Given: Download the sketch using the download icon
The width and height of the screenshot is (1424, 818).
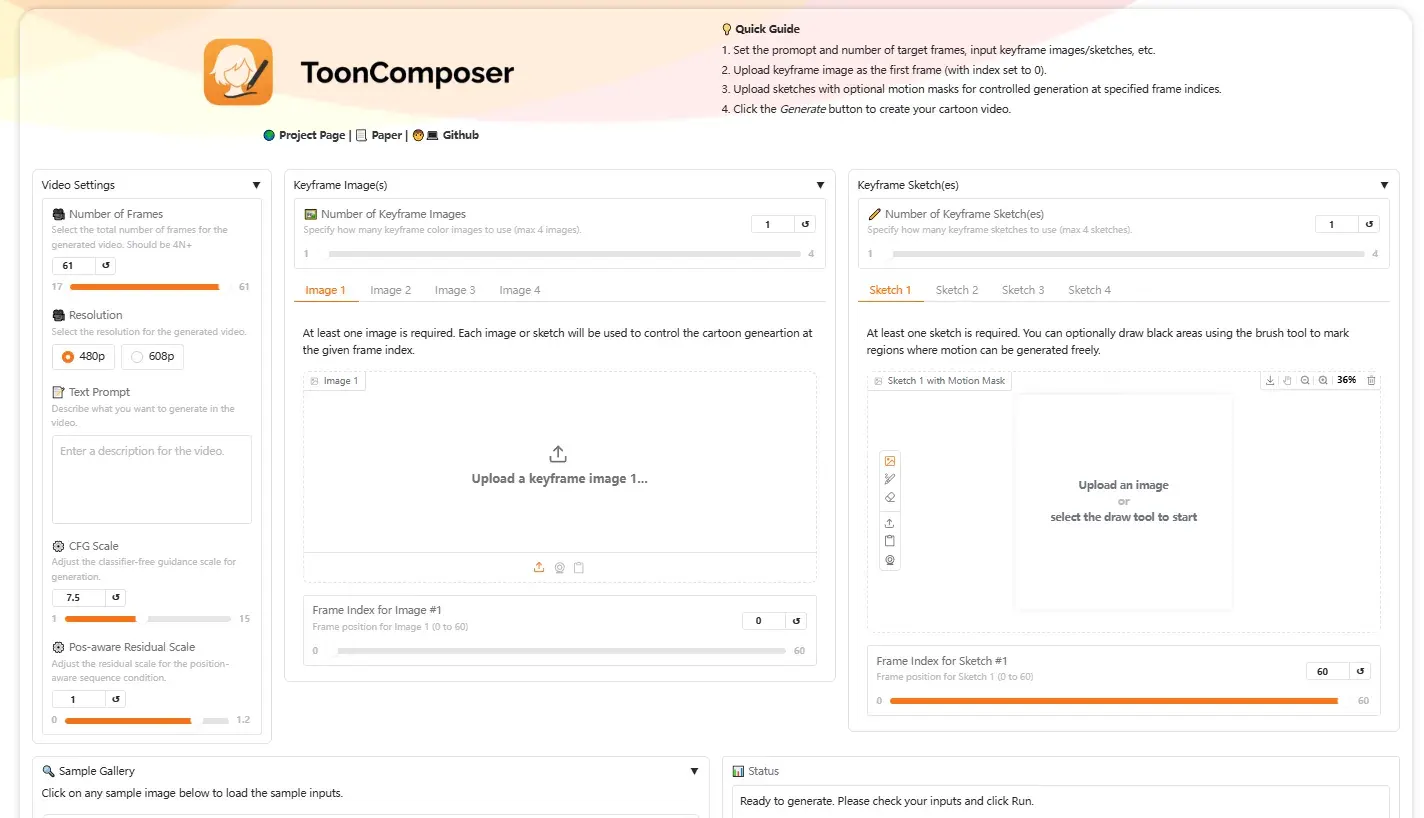Looking at the screenshot, I should [x=1270, y=381].
